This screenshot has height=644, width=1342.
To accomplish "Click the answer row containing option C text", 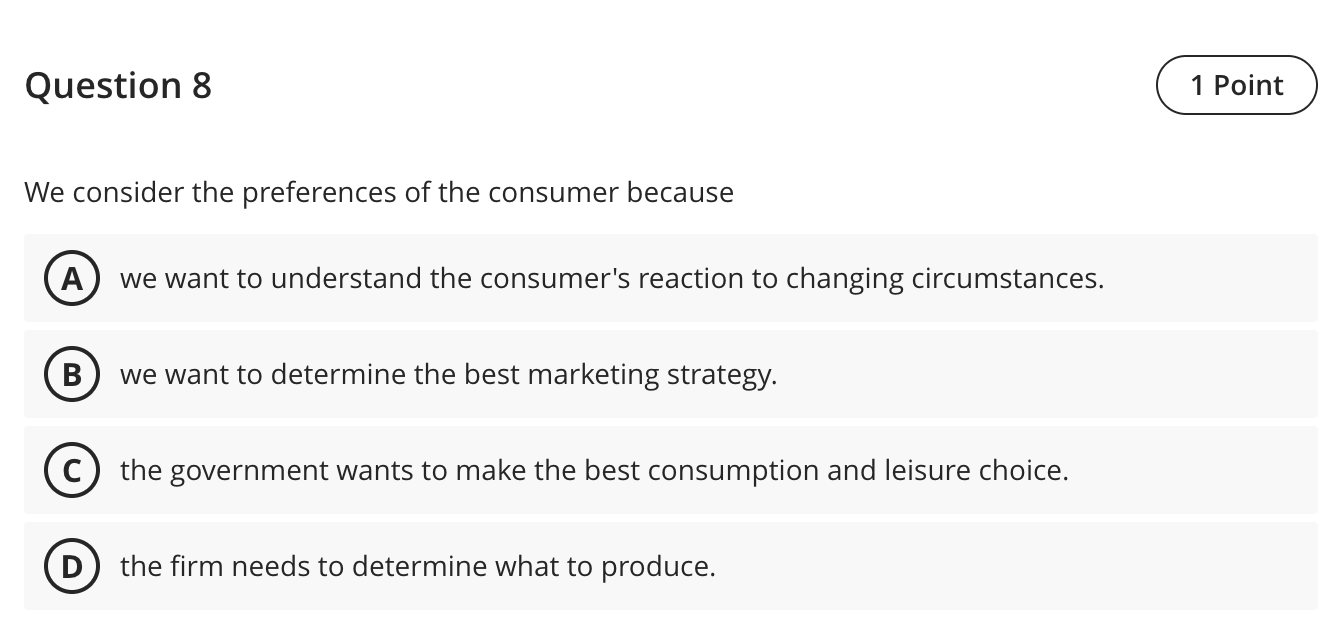I will click(670, 470).
